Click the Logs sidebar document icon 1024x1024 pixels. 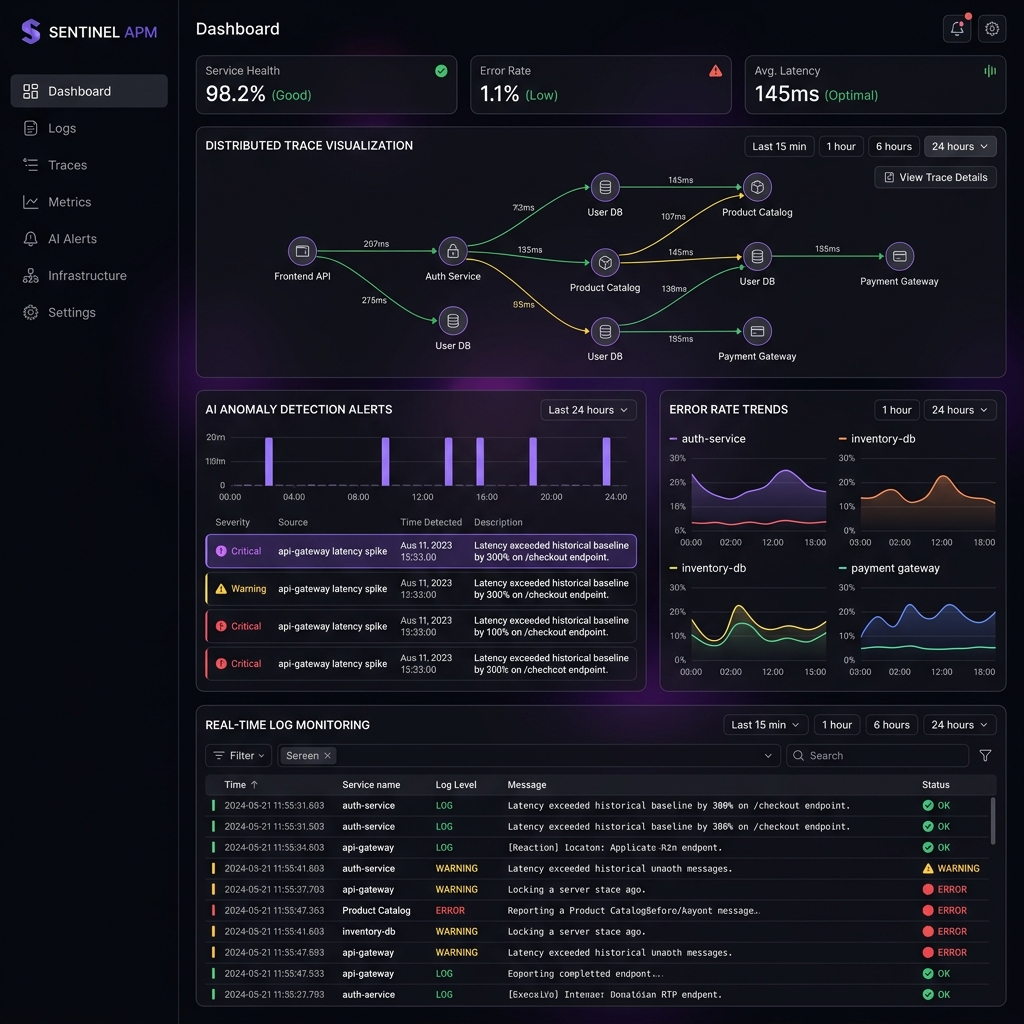(31, 128)
